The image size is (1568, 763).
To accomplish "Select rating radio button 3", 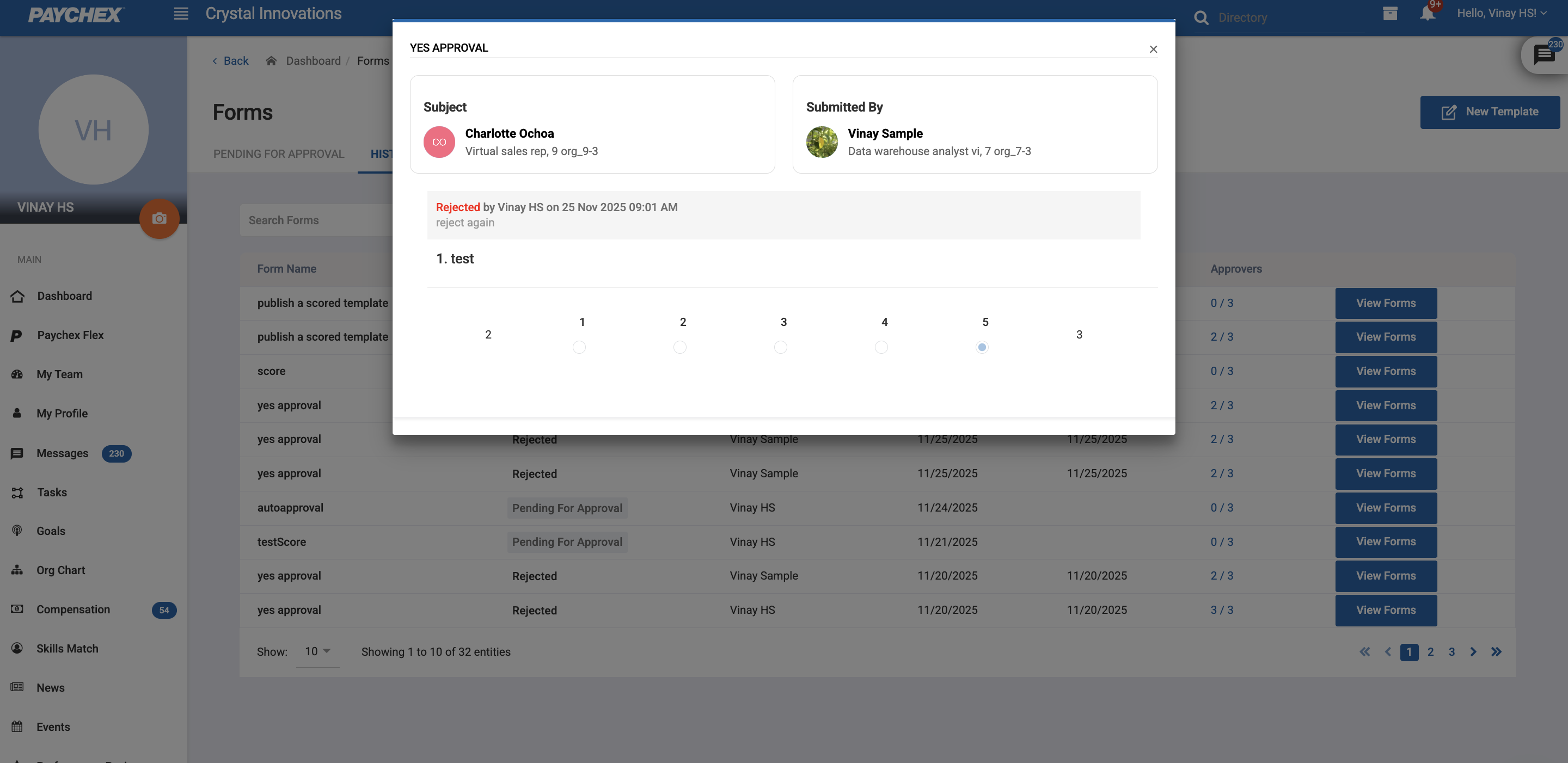I will tap(780, 347).
